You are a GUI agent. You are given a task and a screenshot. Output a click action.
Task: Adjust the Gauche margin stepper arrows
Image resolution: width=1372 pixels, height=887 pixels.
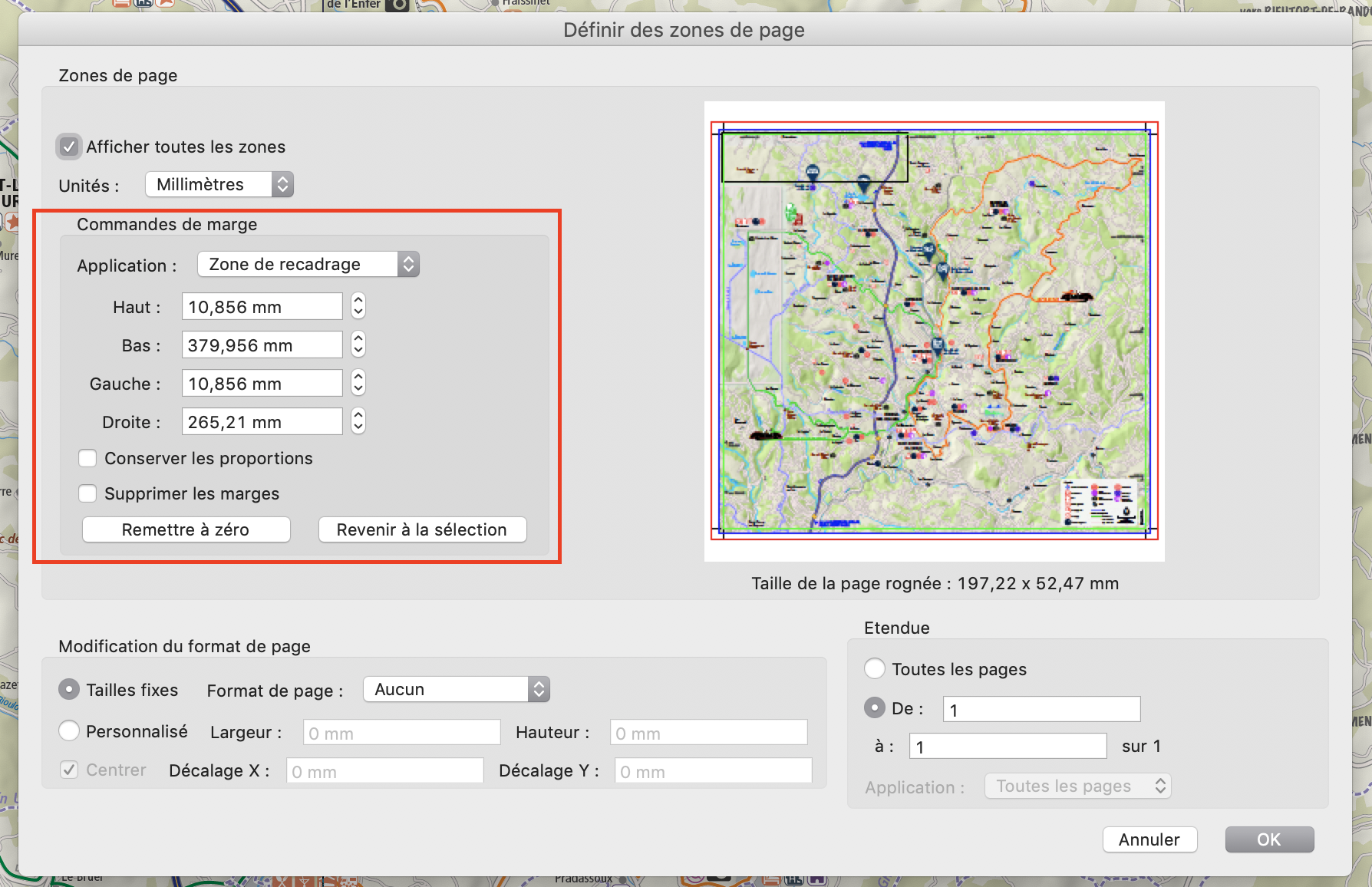click(x=358, y=383)
